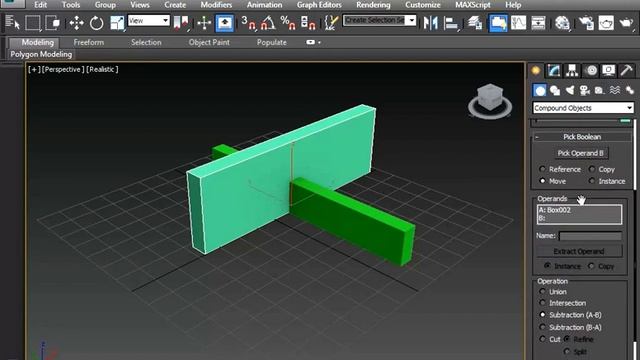Toggle the 3D Snaps icon
The height and width of the screenshot is (360, 640).
(248, 22)
